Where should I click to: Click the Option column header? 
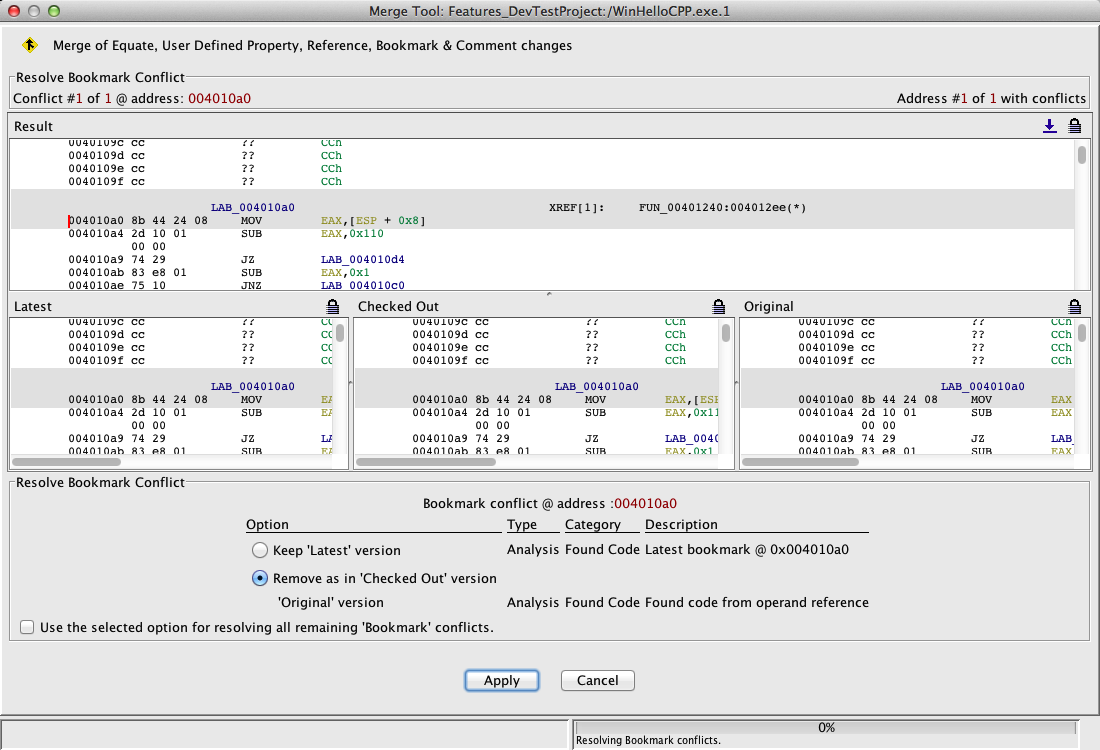(x=267, y=524)
